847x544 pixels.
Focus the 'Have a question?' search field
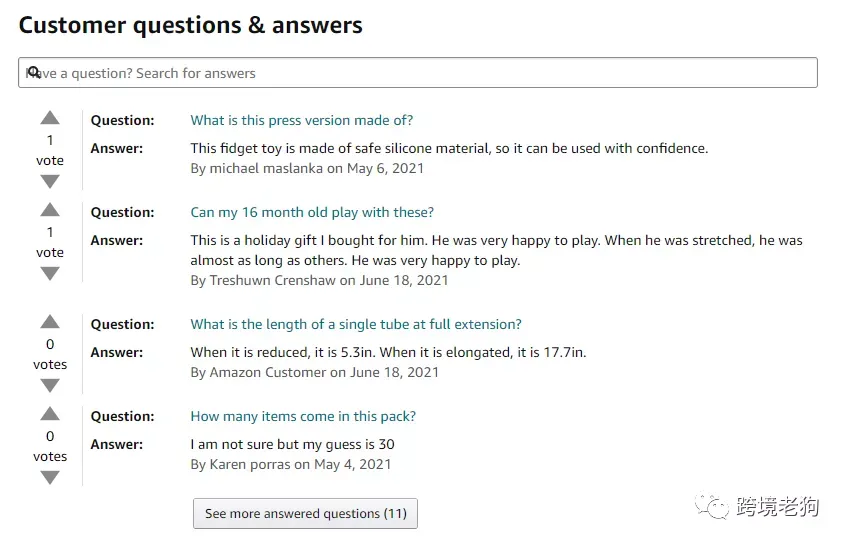(x=418, y=72)
